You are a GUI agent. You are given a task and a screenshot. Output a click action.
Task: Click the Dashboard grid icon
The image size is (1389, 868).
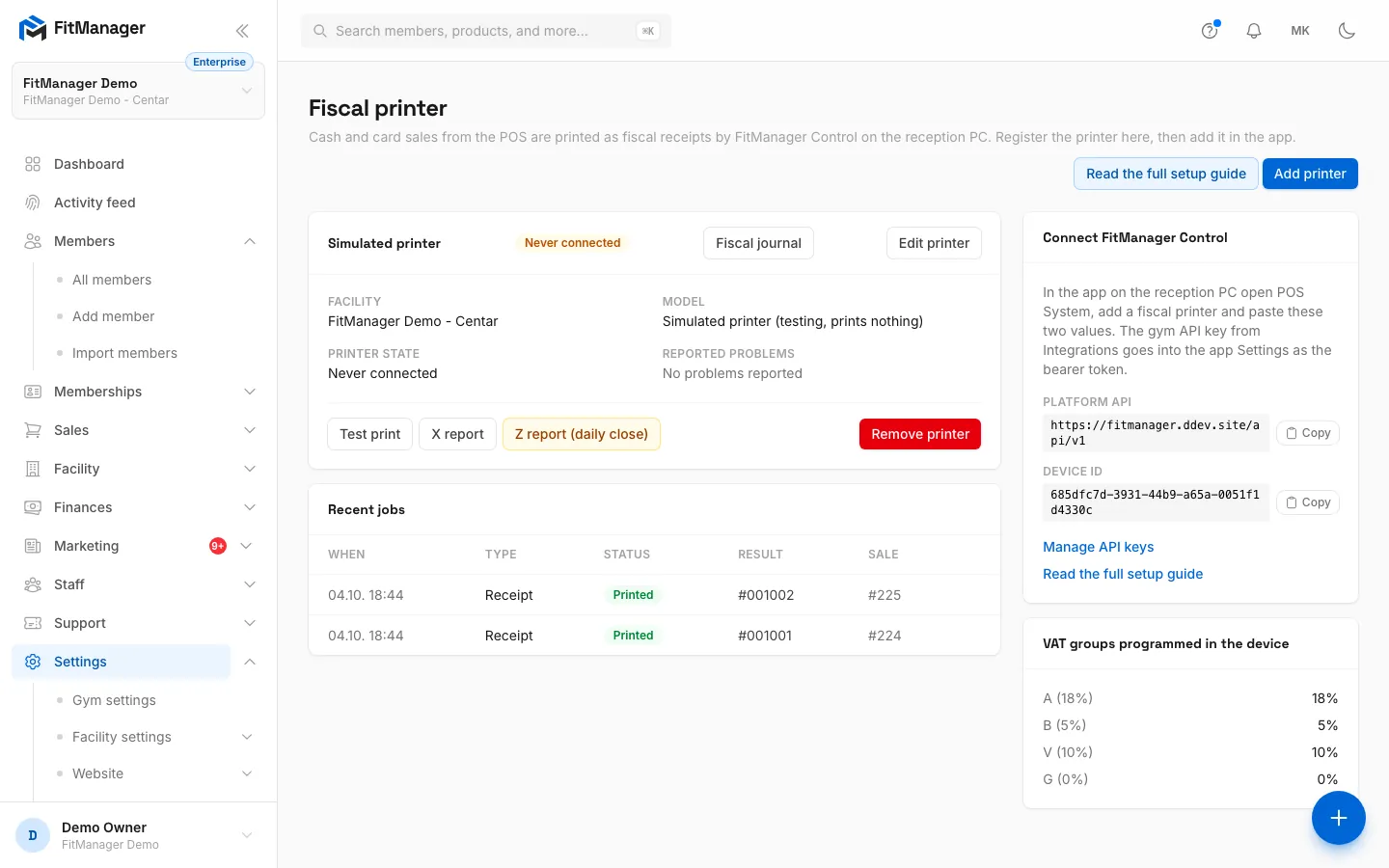point(33,164)
